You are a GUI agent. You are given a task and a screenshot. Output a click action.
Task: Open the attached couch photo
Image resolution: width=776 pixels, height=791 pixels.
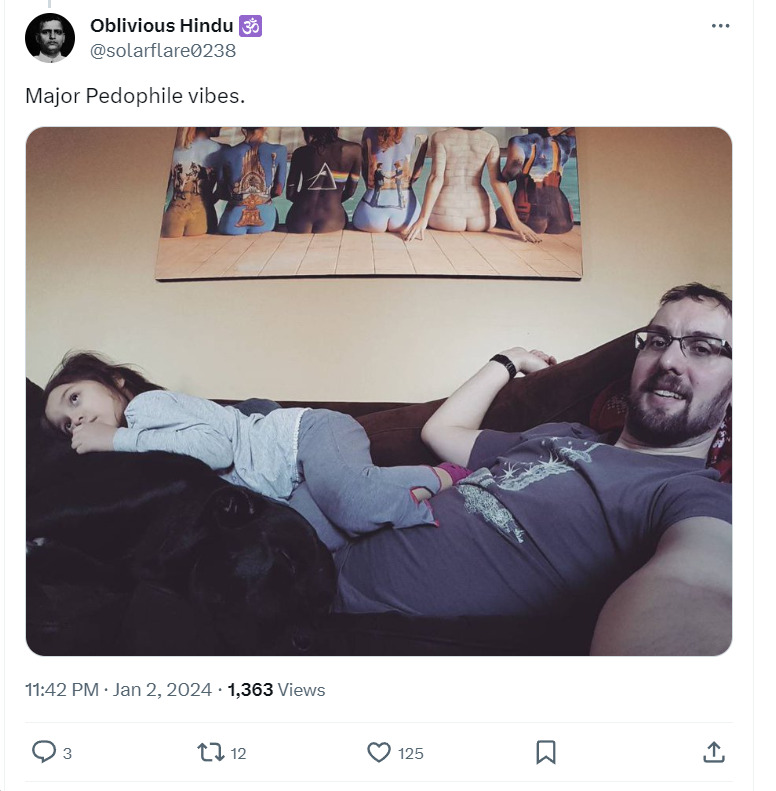(x=379, y=391)
